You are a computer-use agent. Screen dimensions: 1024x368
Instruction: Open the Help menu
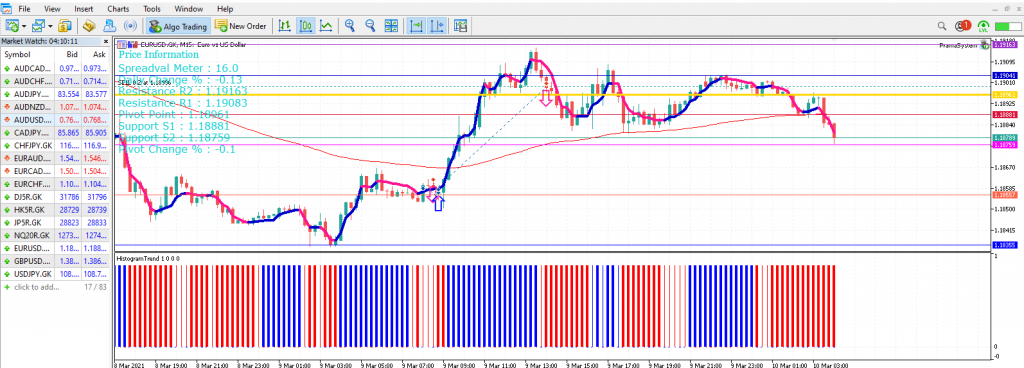tap(225, 9)
